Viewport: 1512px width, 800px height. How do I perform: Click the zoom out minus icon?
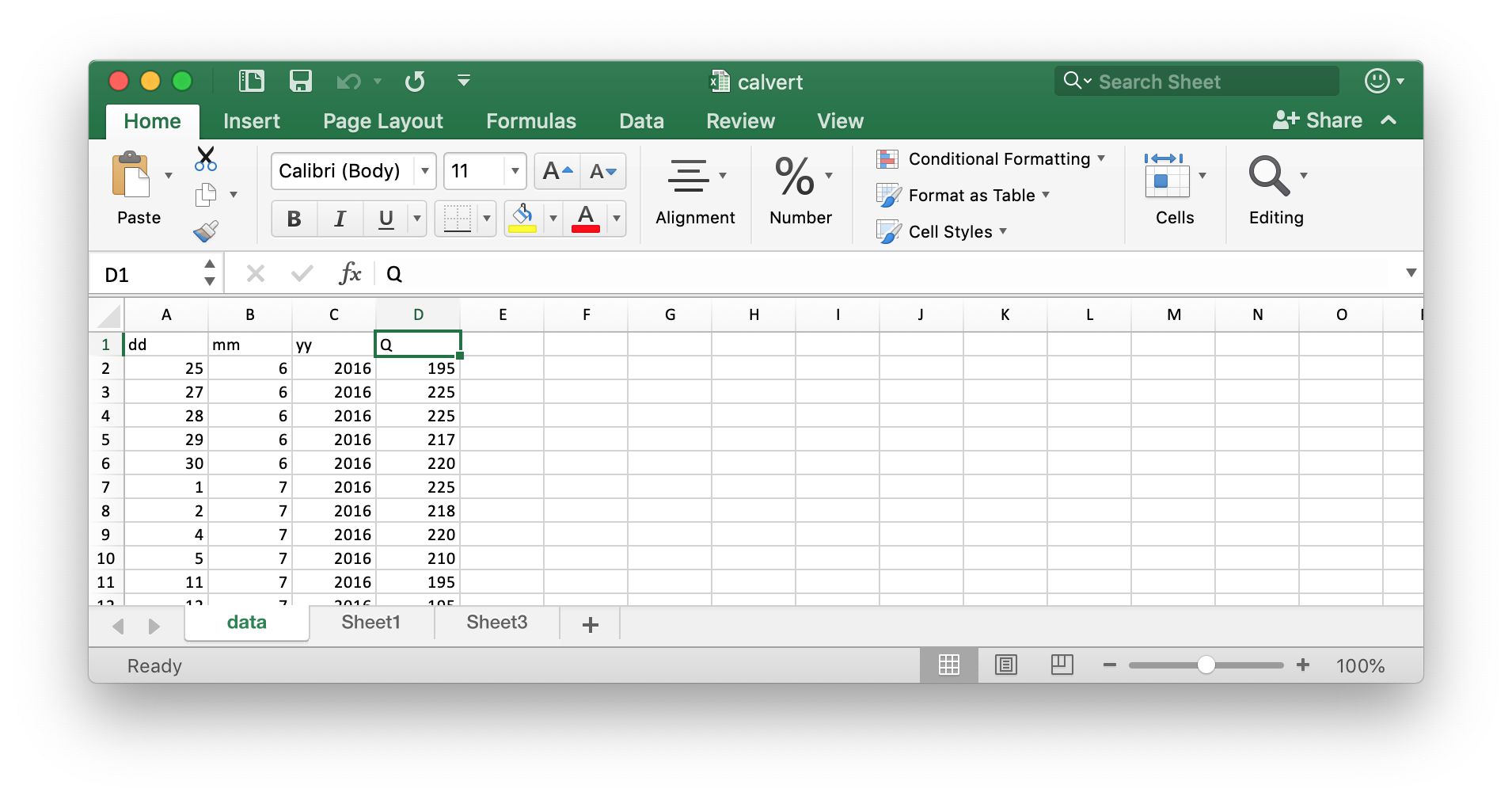coord(1110,665)
